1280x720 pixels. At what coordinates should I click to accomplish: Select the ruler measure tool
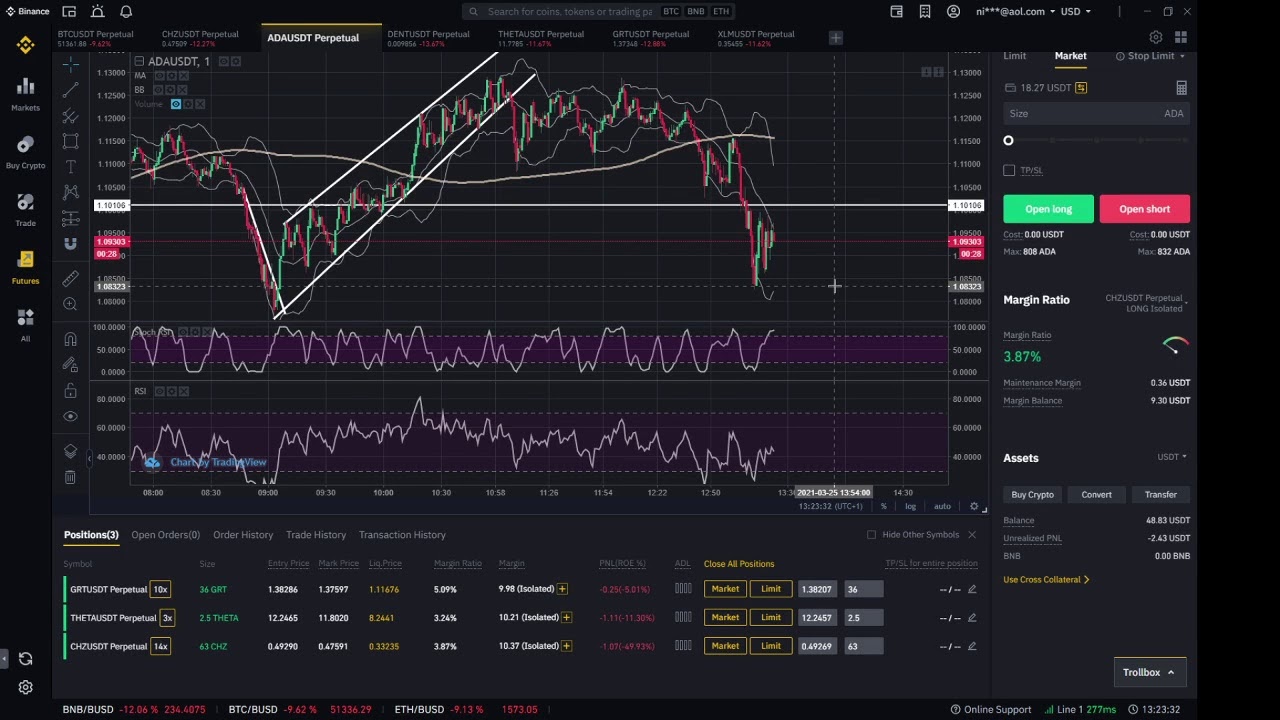coord(70,279)
